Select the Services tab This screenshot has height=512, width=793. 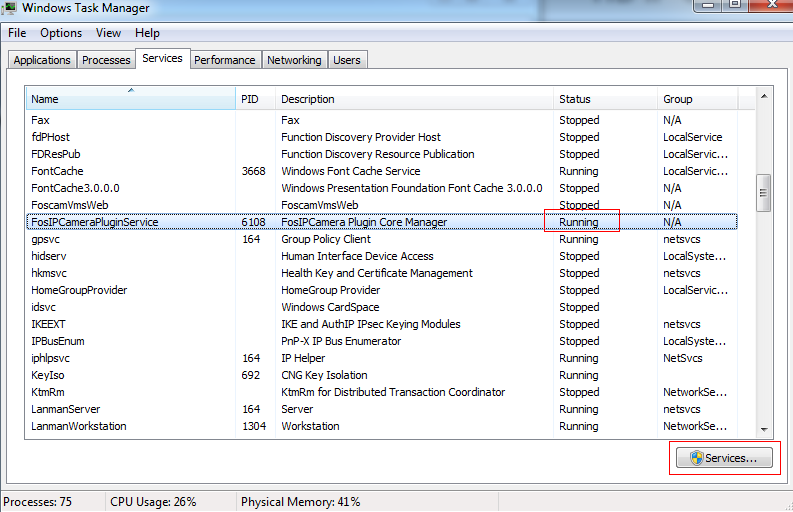click(x=162, y=58)
